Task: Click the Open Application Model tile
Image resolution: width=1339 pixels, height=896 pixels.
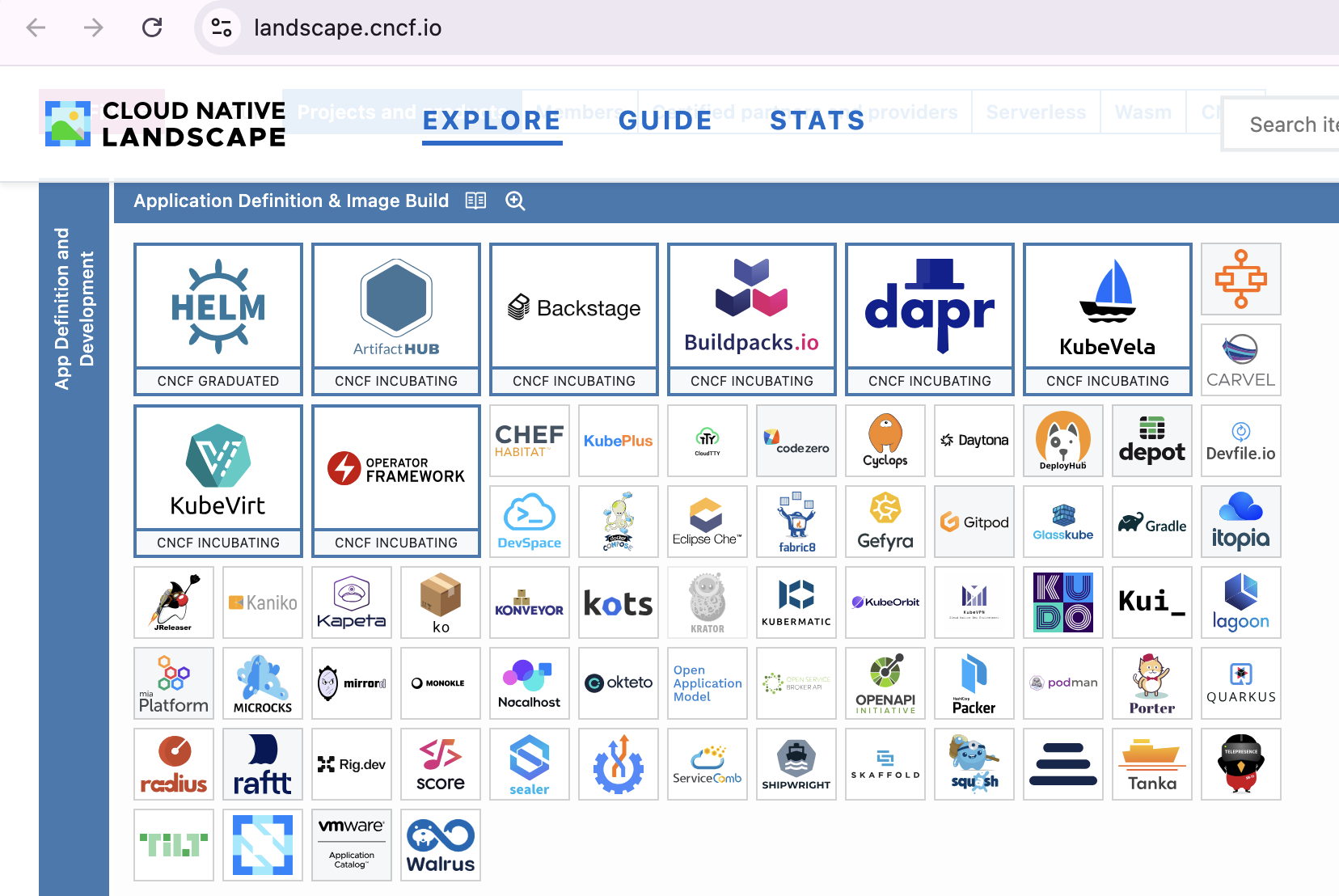Action: 708,683
